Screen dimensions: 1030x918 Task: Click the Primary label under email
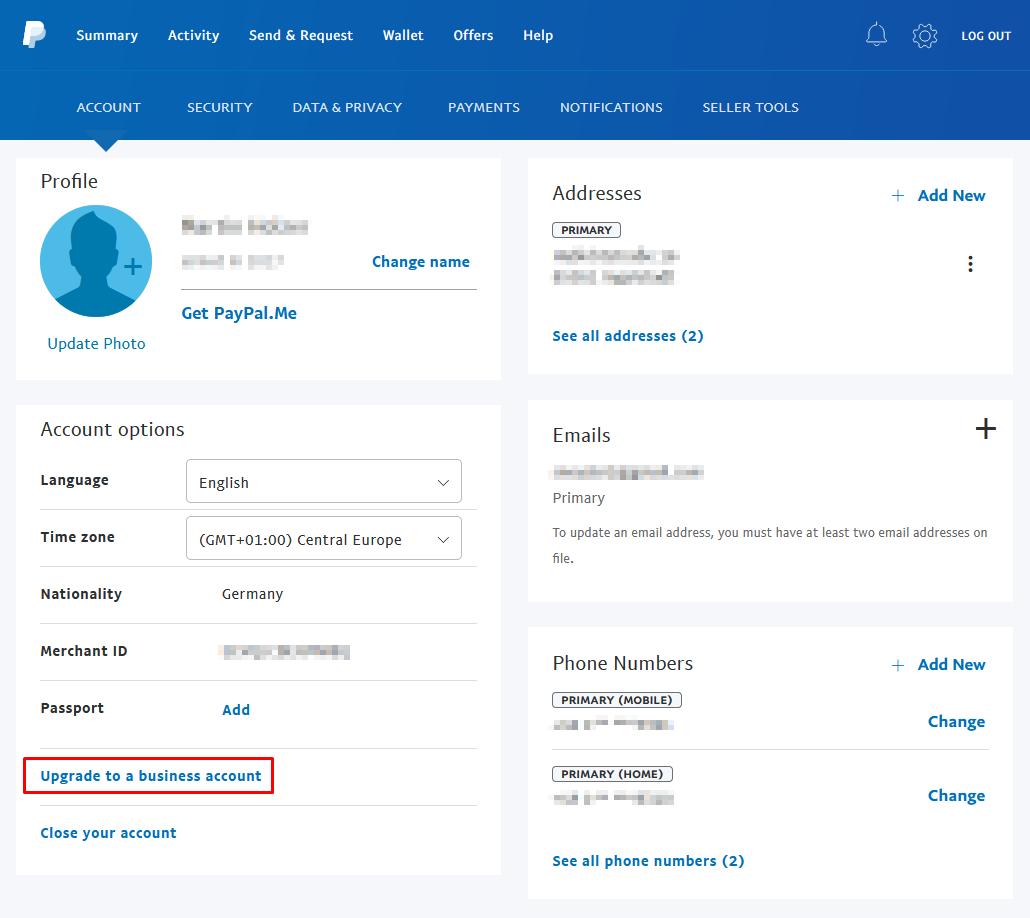(578, 498)
